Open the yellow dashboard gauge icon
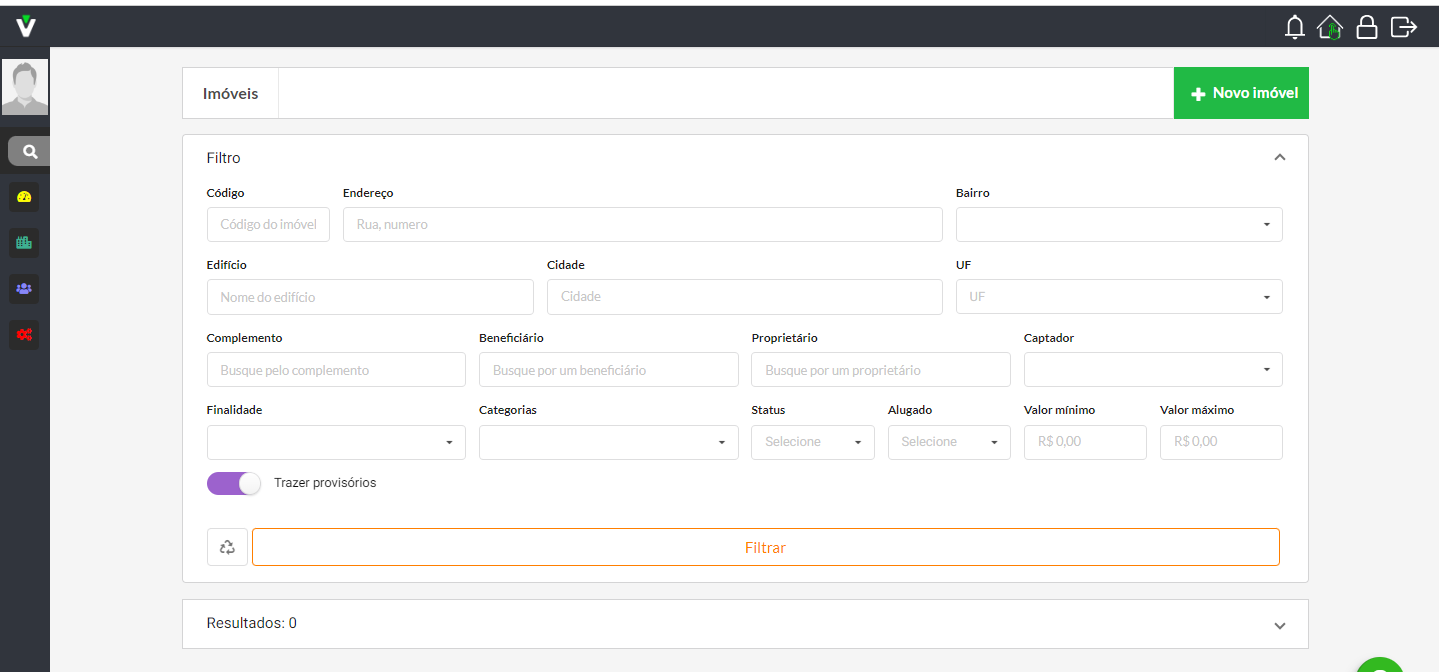The image size is (1439, 672). (x=25, y=197)
